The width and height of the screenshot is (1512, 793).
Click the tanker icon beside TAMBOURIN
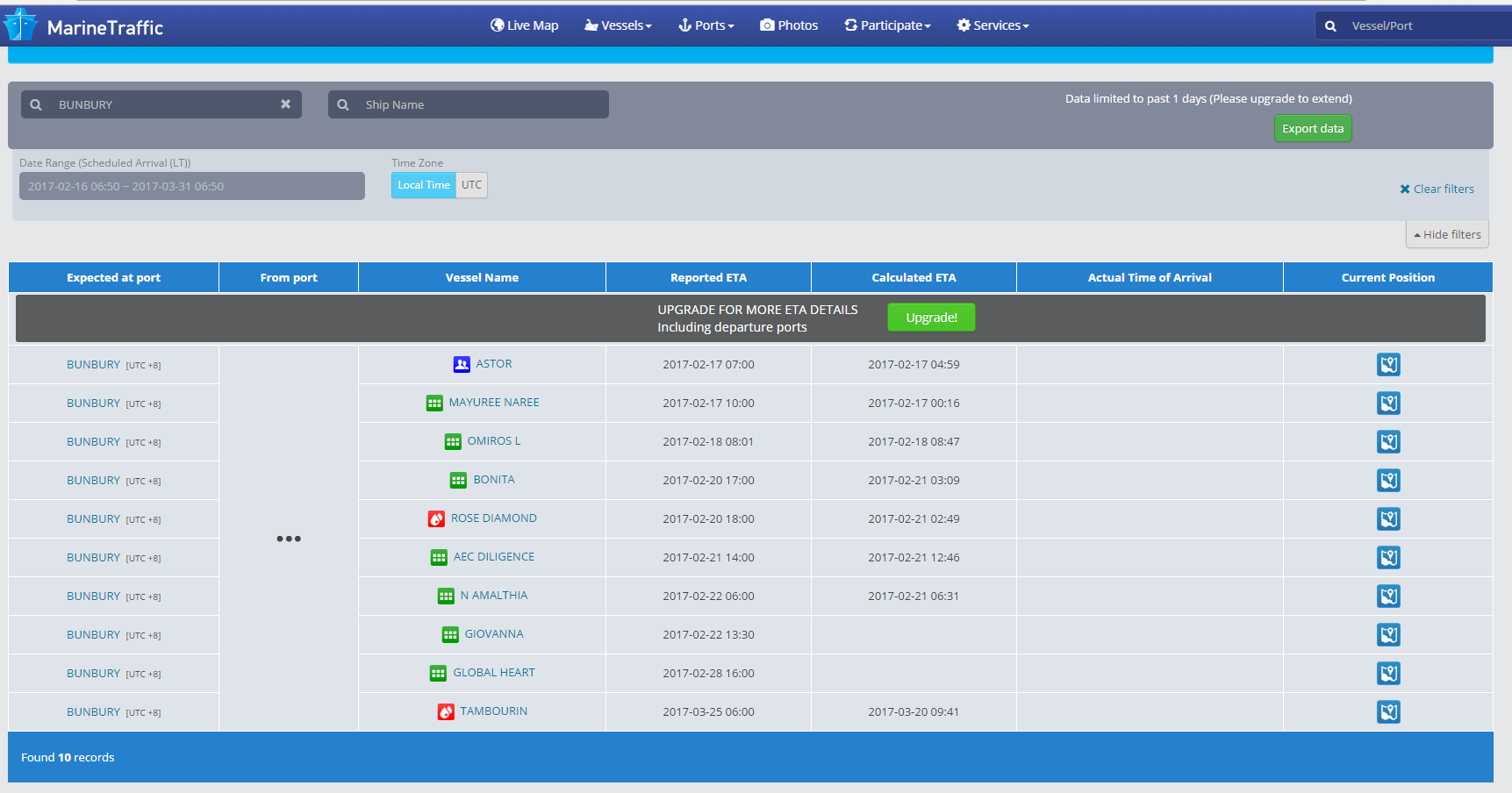tap(446, 711)
